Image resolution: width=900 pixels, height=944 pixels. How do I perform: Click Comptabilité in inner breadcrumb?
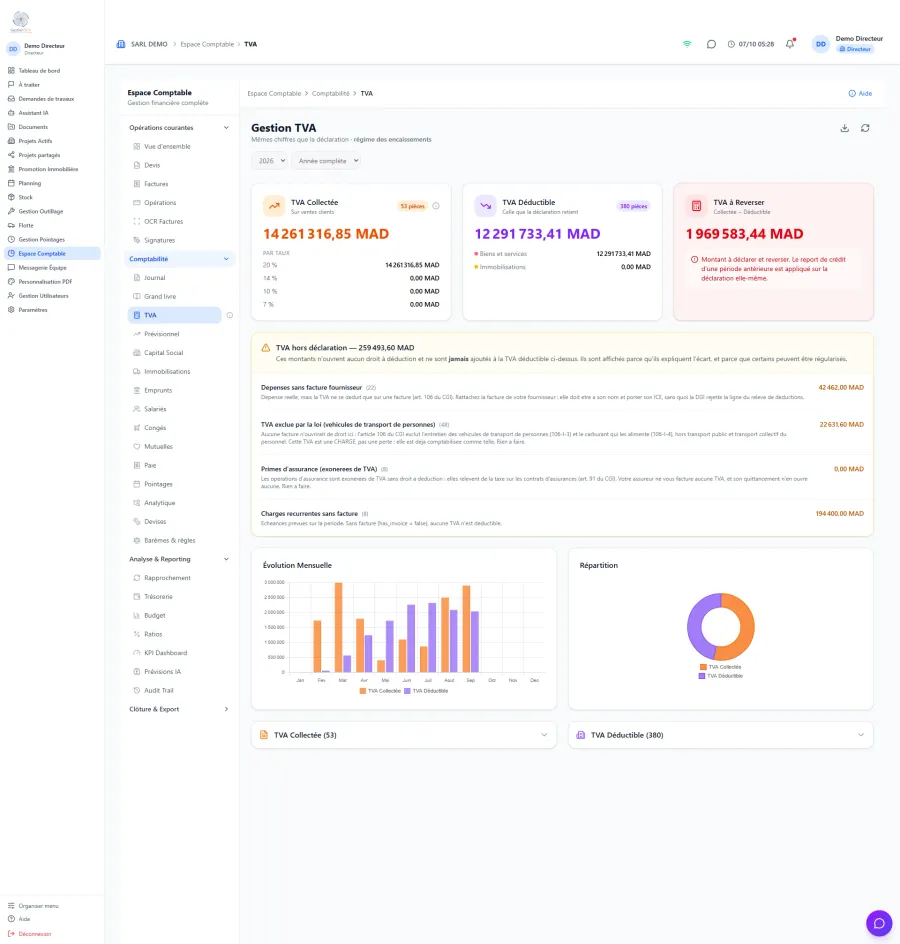tap(331, 93)
